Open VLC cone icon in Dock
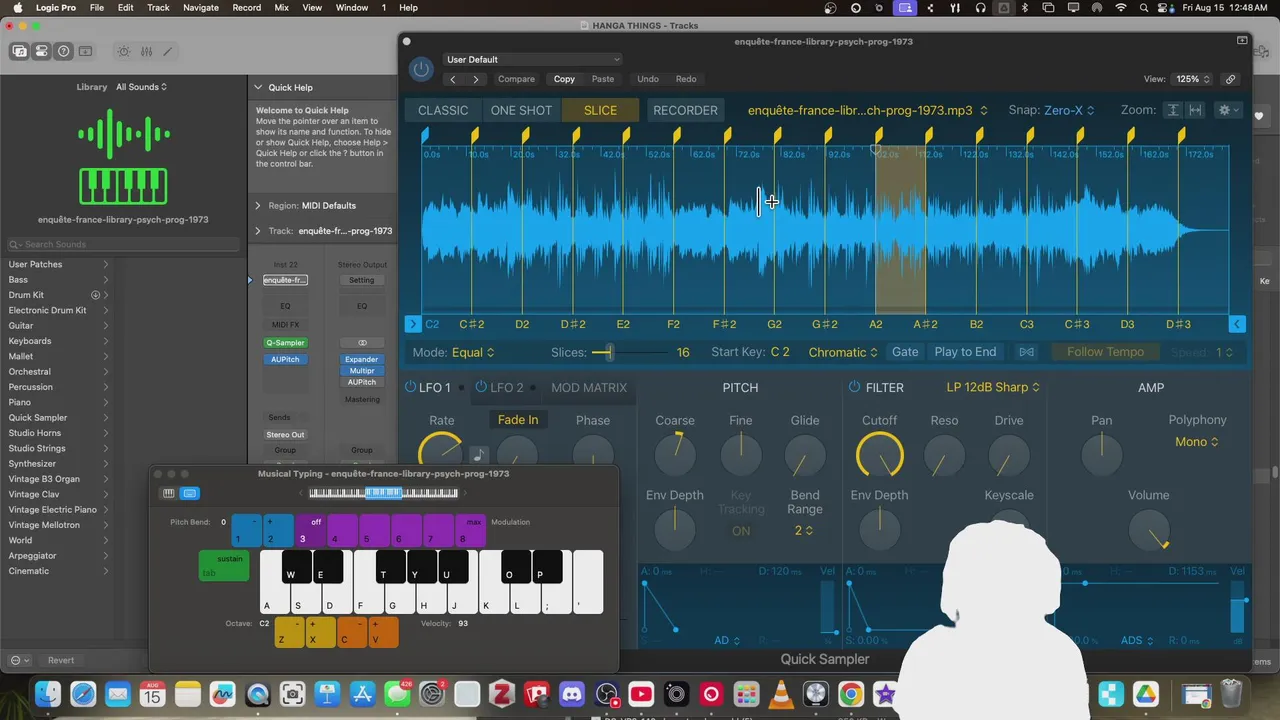 tap(781, 694)
